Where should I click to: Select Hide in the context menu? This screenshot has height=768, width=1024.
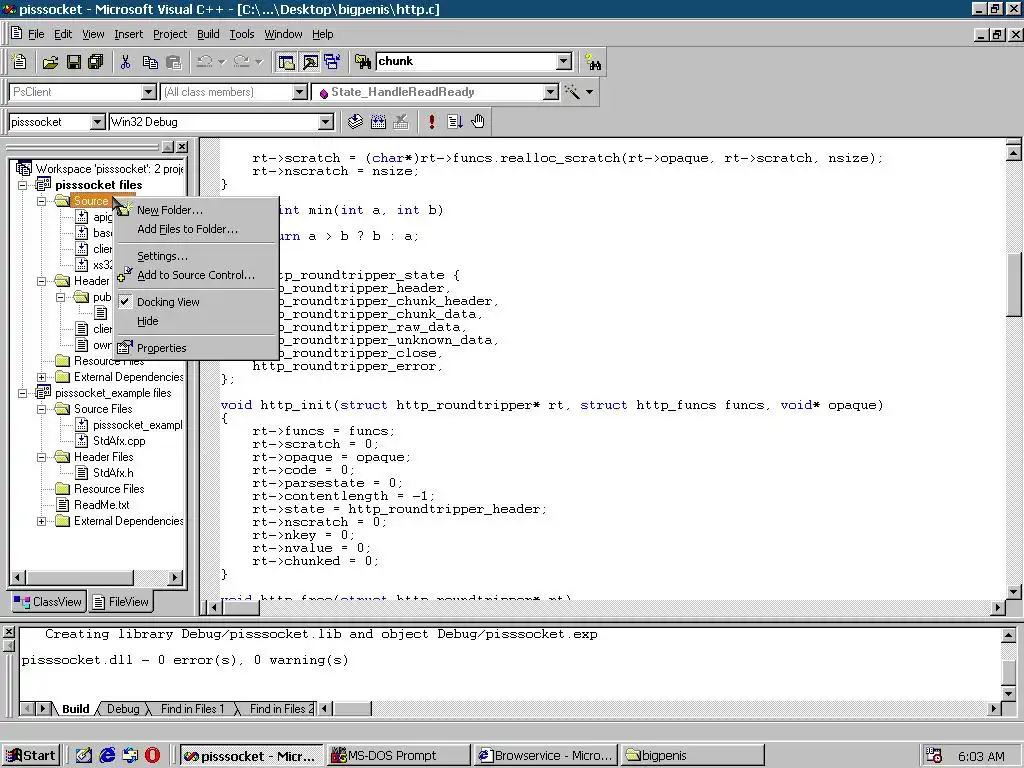[x=197, y=321]
